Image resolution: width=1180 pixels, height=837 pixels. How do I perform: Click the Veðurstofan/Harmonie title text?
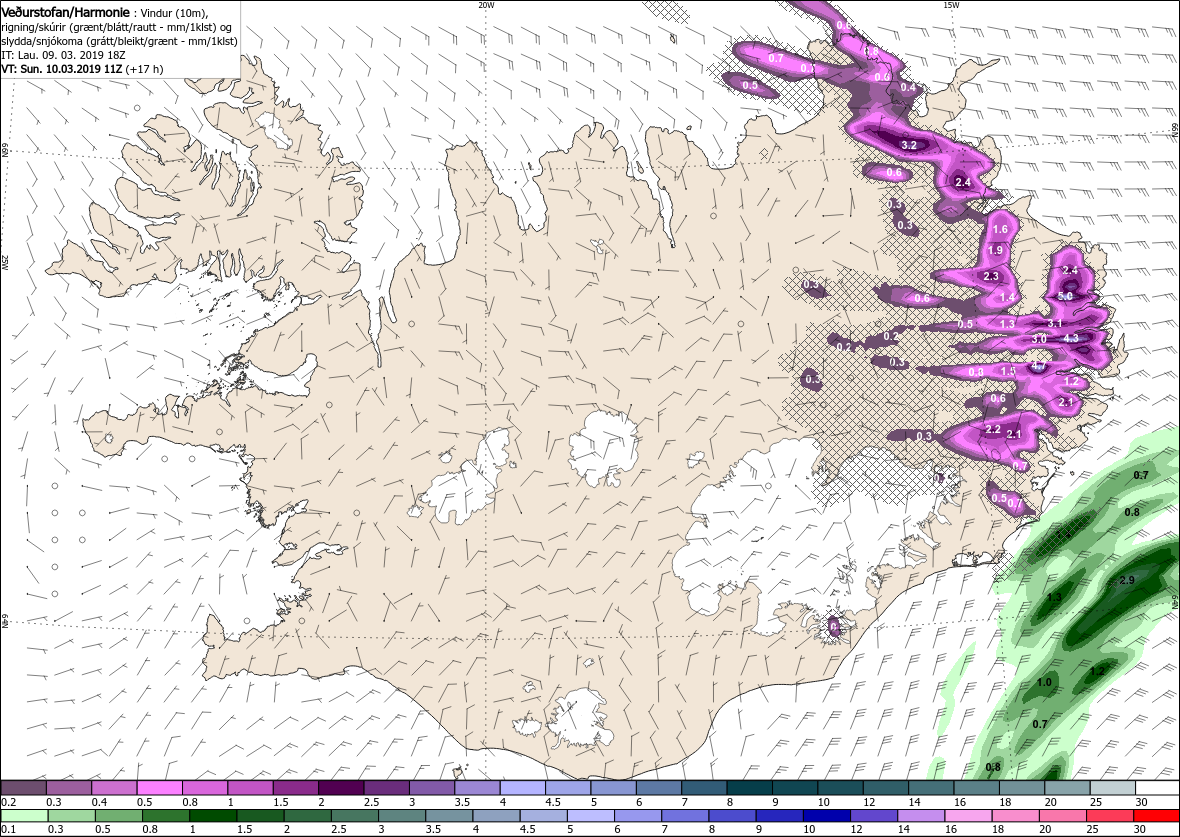click(x=65, y=13)
